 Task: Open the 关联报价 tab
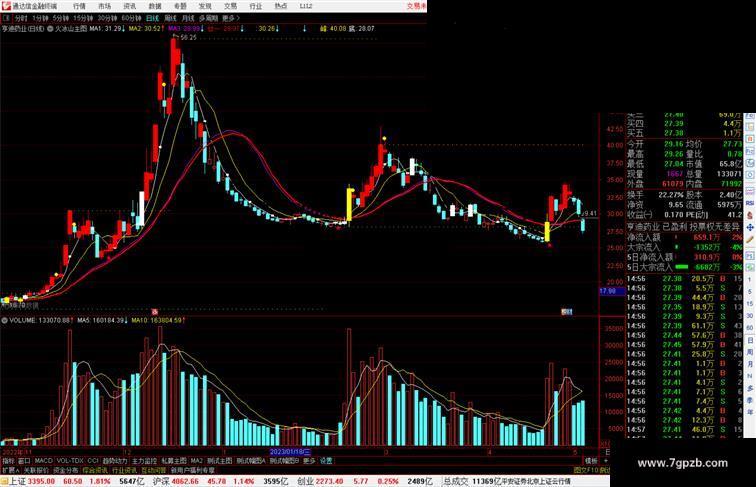point(36,470)
